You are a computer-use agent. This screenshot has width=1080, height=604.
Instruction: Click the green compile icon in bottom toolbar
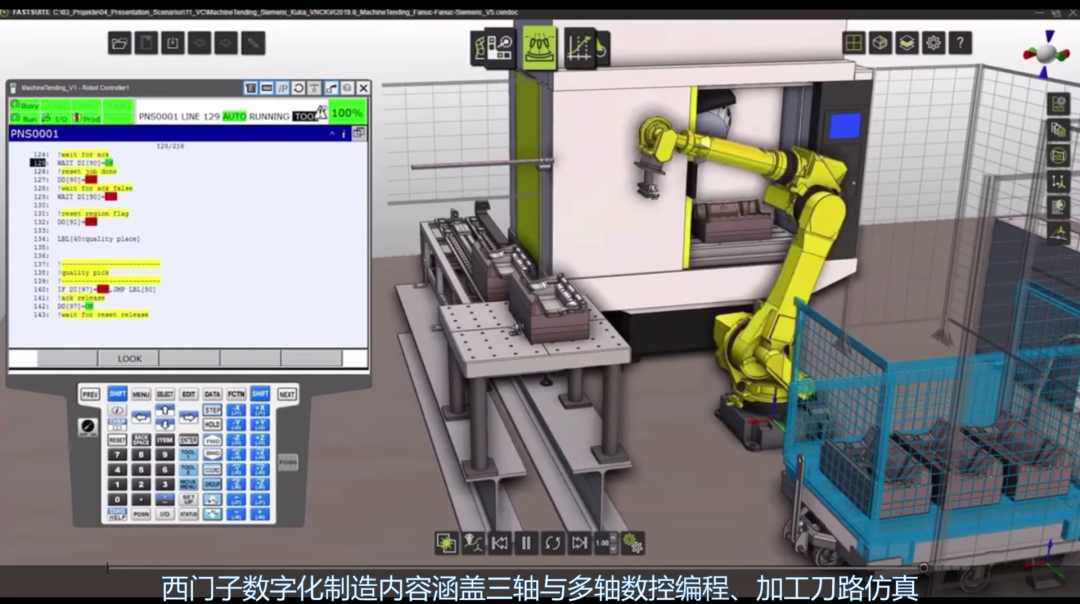[446, 541]
